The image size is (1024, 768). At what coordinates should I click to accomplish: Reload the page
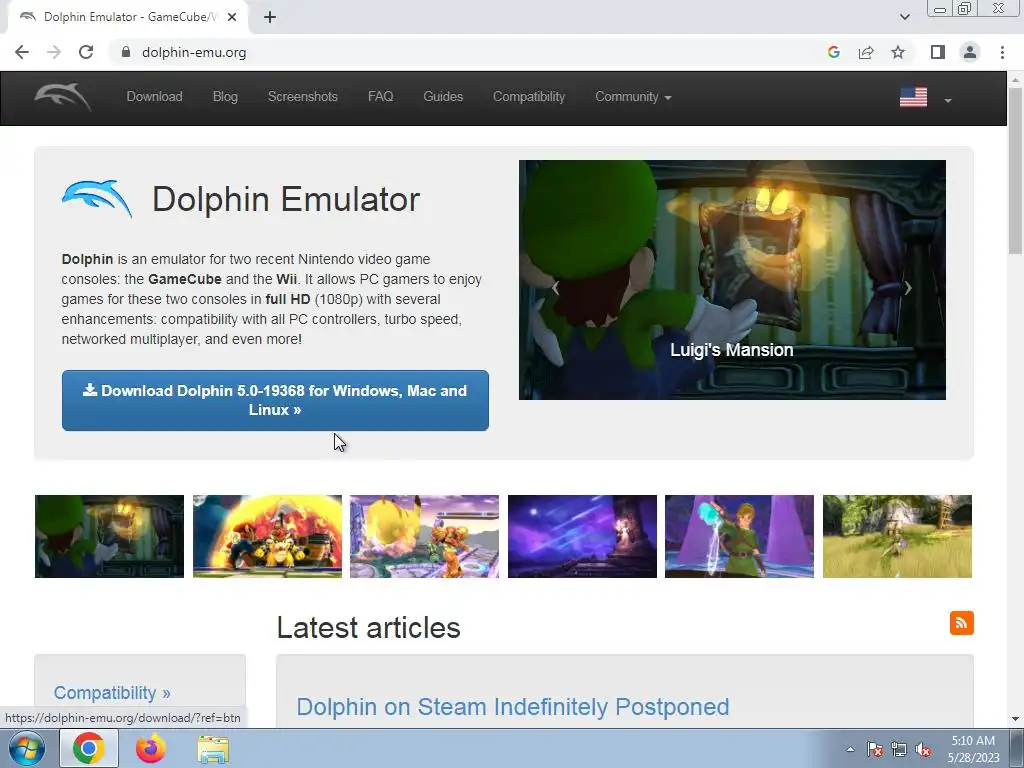[x=86, y=52]
